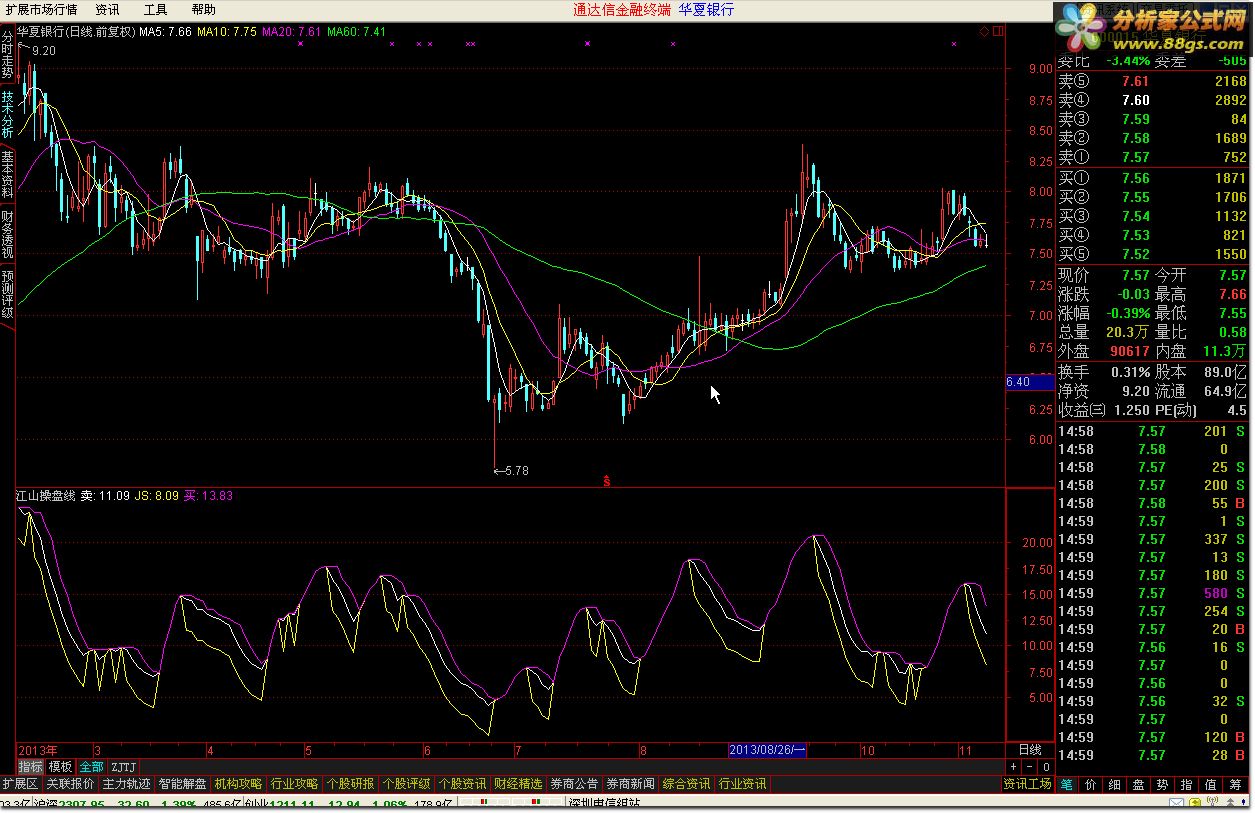Click the MA5: 7.66 label
This screenshot has width=1255, height=813.
[x=165, y=32]
